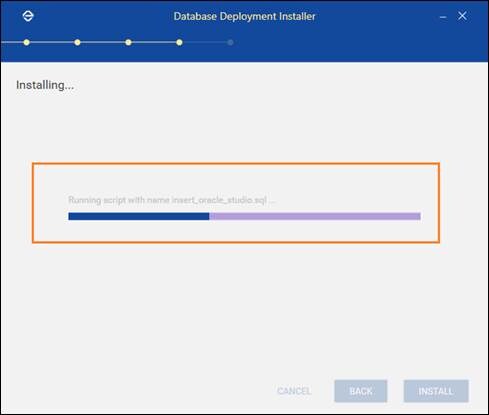489x415 pixels.
Task: Click the line connecting second and third step dots
Action: pyautogui.click(x=103, y=42)
